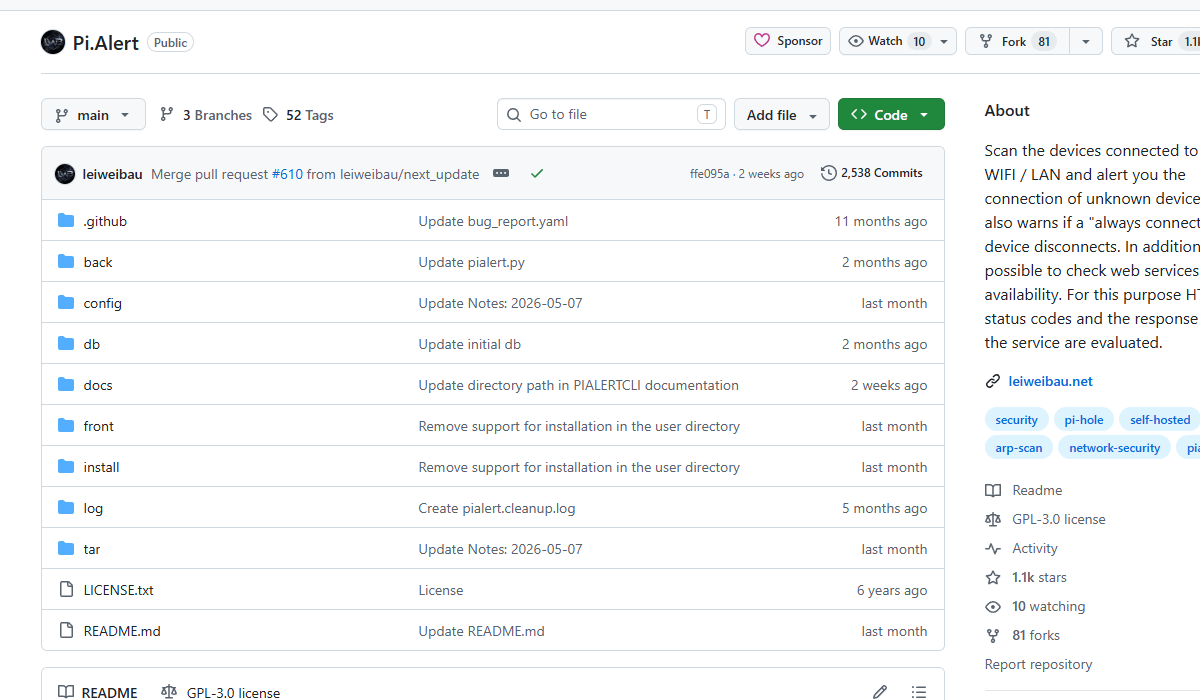View 2,538 Commits history
The height and width of the screenshot is (700, 1200).
872,173
